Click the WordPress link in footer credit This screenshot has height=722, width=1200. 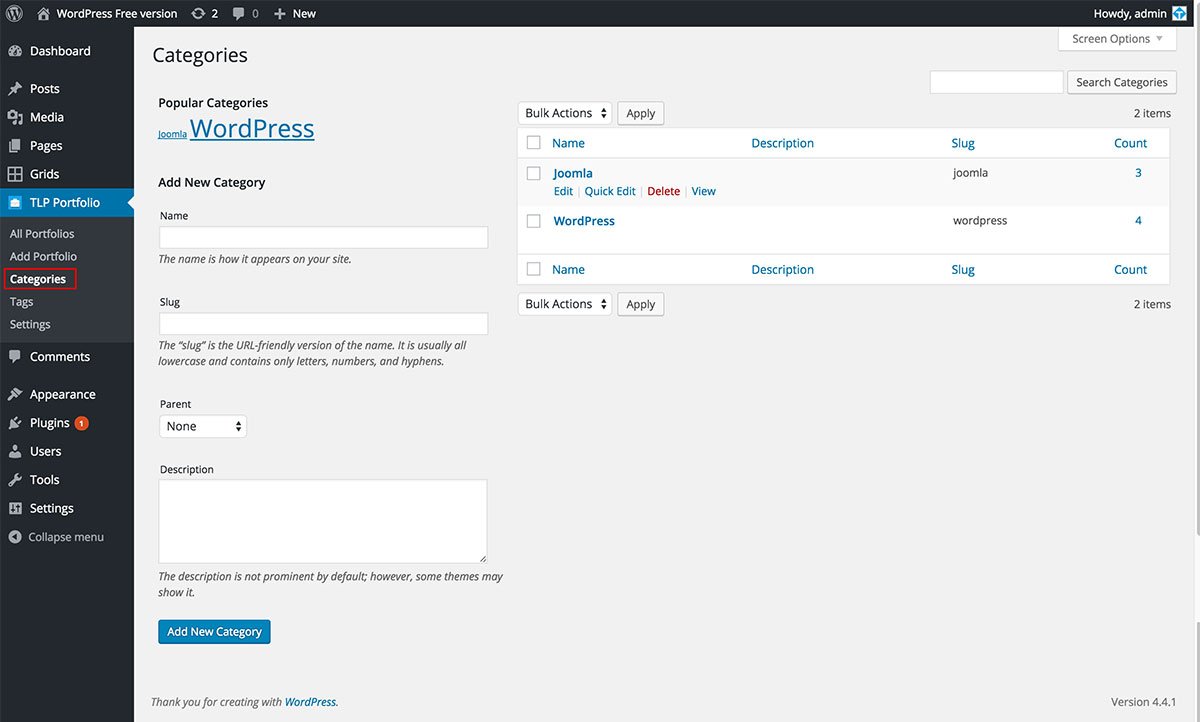click(x=310, y=702)
